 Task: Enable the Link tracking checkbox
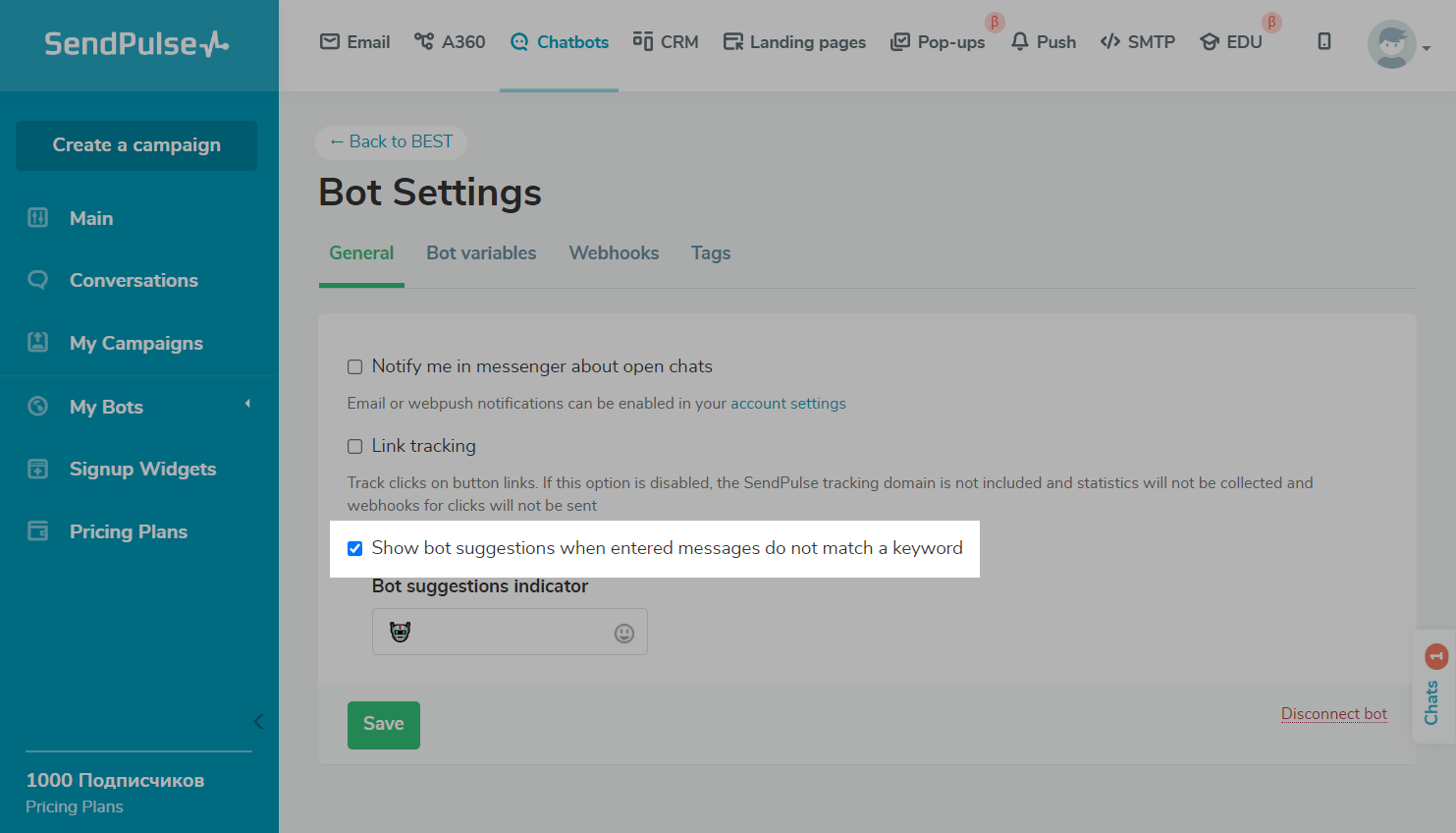(355, 447)
